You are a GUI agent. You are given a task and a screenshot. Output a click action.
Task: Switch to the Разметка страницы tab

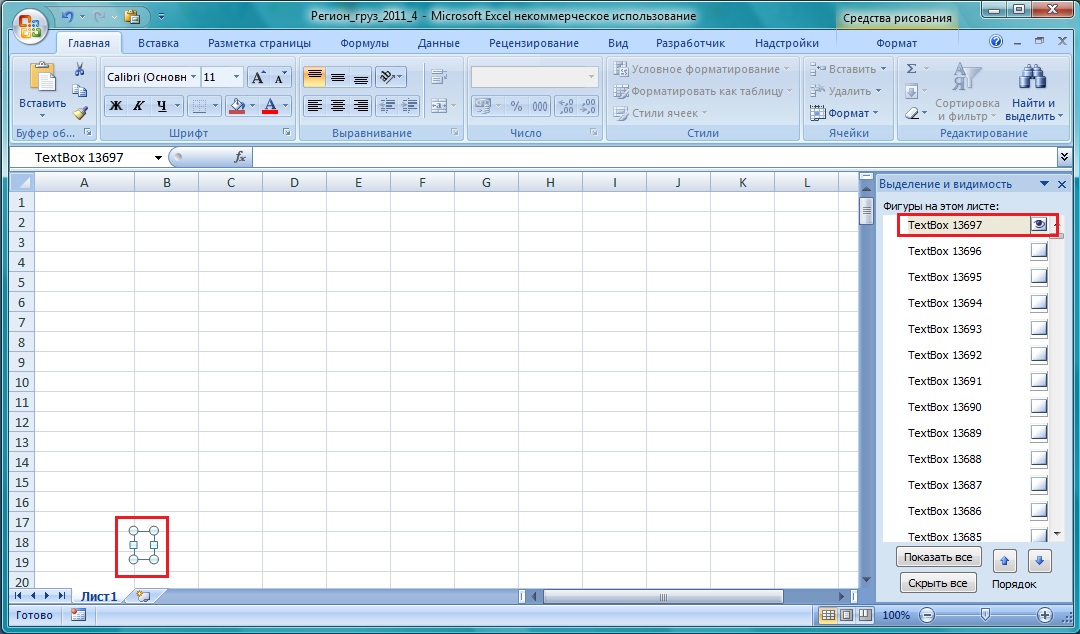[259, 43]
